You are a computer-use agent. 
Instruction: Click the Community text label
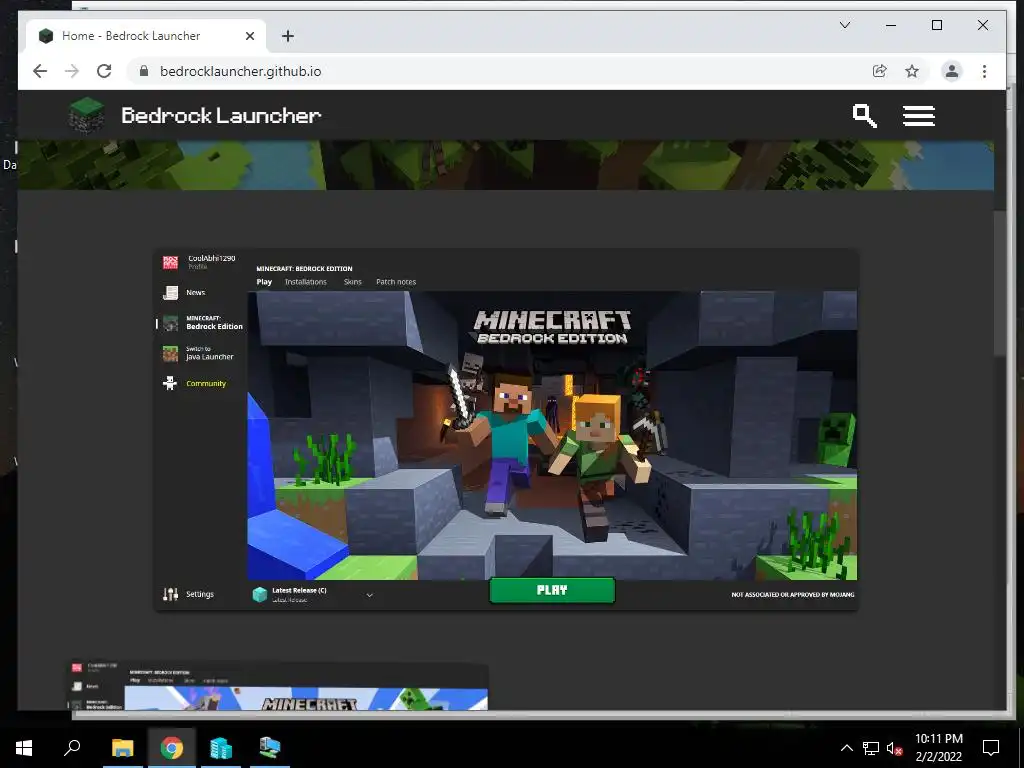click(206, 383)
